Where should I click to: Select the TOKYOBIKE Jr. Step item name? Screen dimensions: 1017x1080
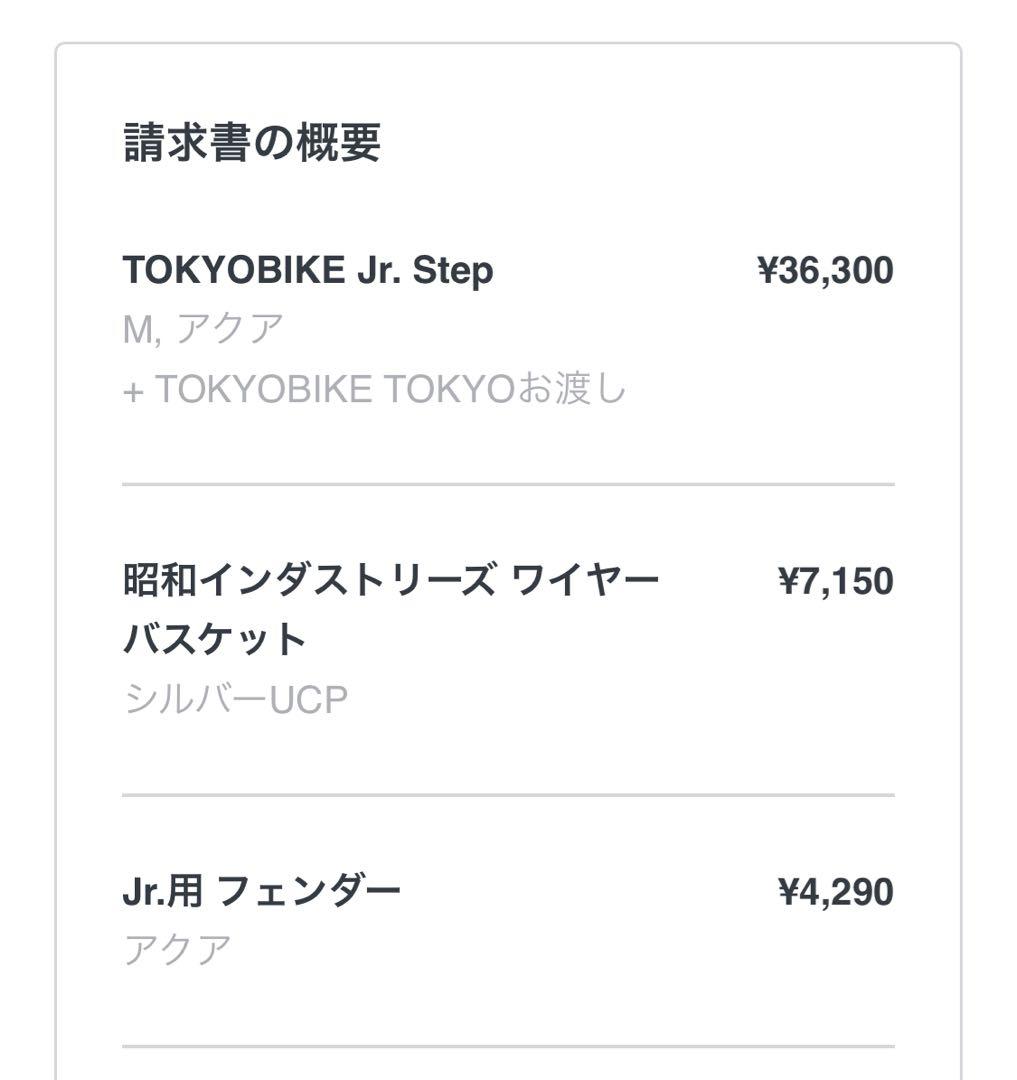tap(307, 270)
